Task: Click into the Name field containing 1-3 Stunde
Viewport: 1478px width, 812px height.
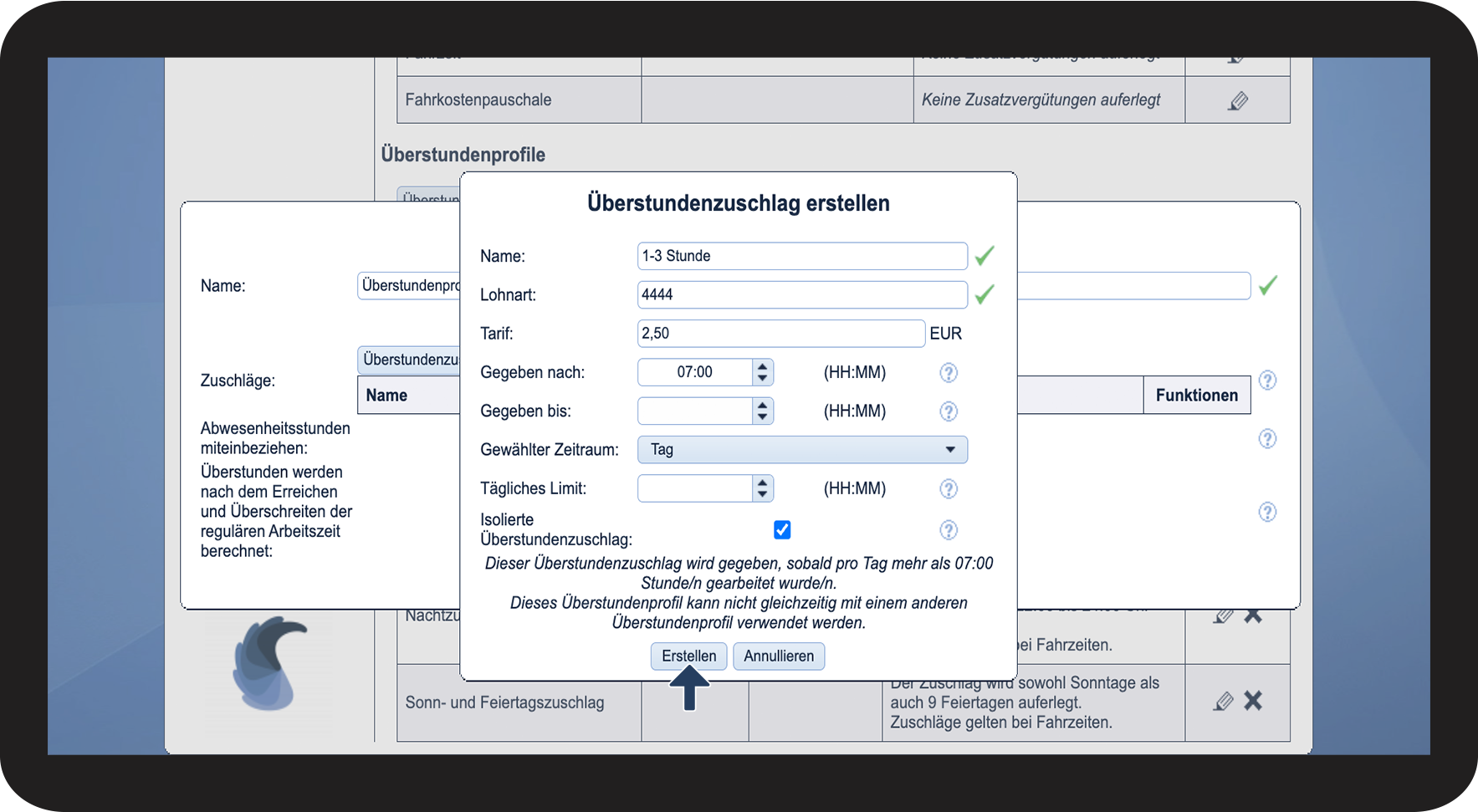Action: coord(801,256)
